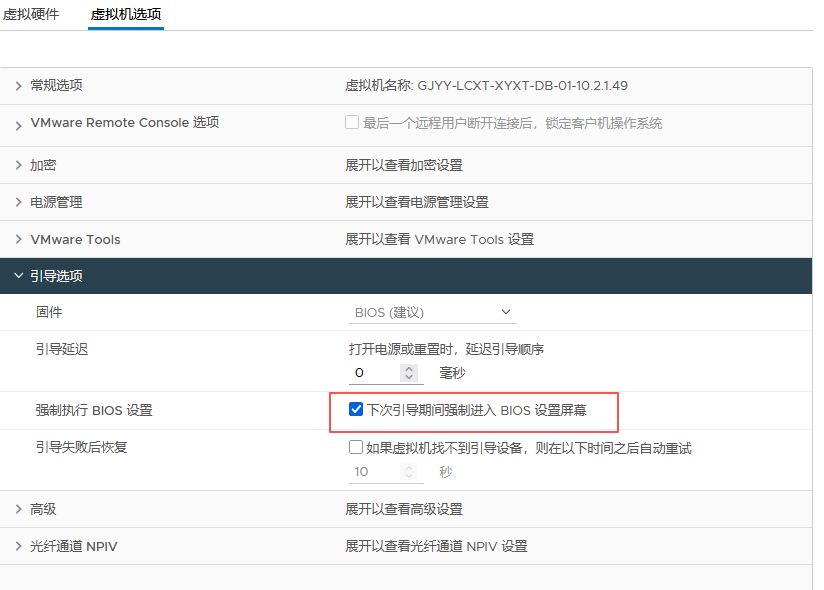Open the 固件 BIOS firmware dropdown
Viewport: 824px width, 590px height.
pos(432,313)
